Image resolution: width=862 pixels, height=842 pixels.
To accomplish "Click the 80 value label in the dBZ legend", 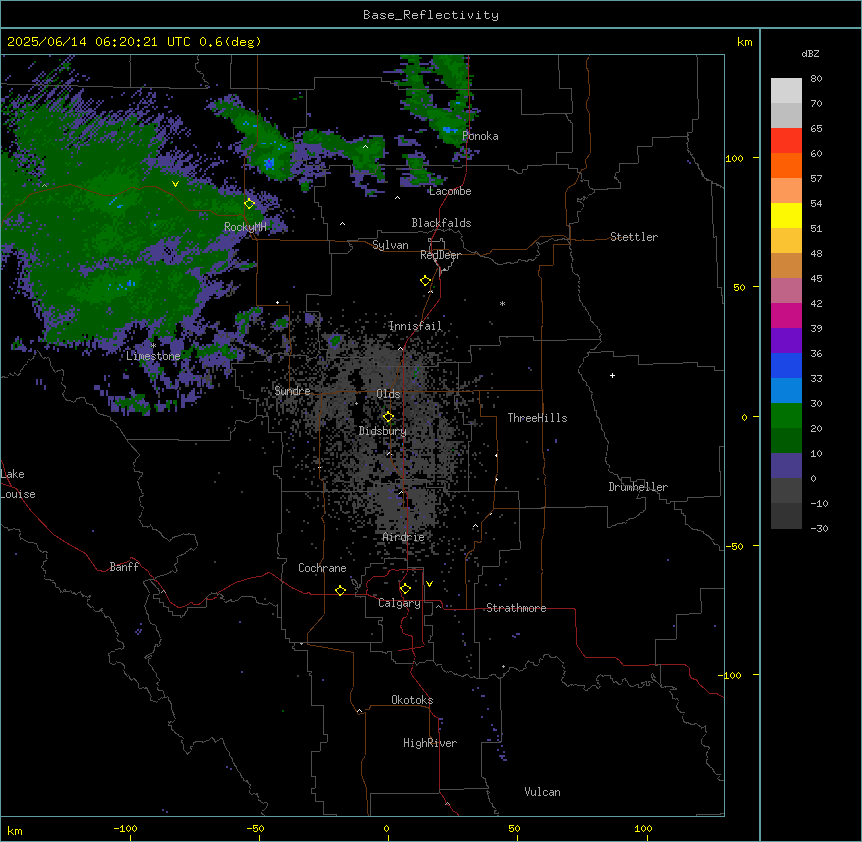I will (x=816, y=79).
